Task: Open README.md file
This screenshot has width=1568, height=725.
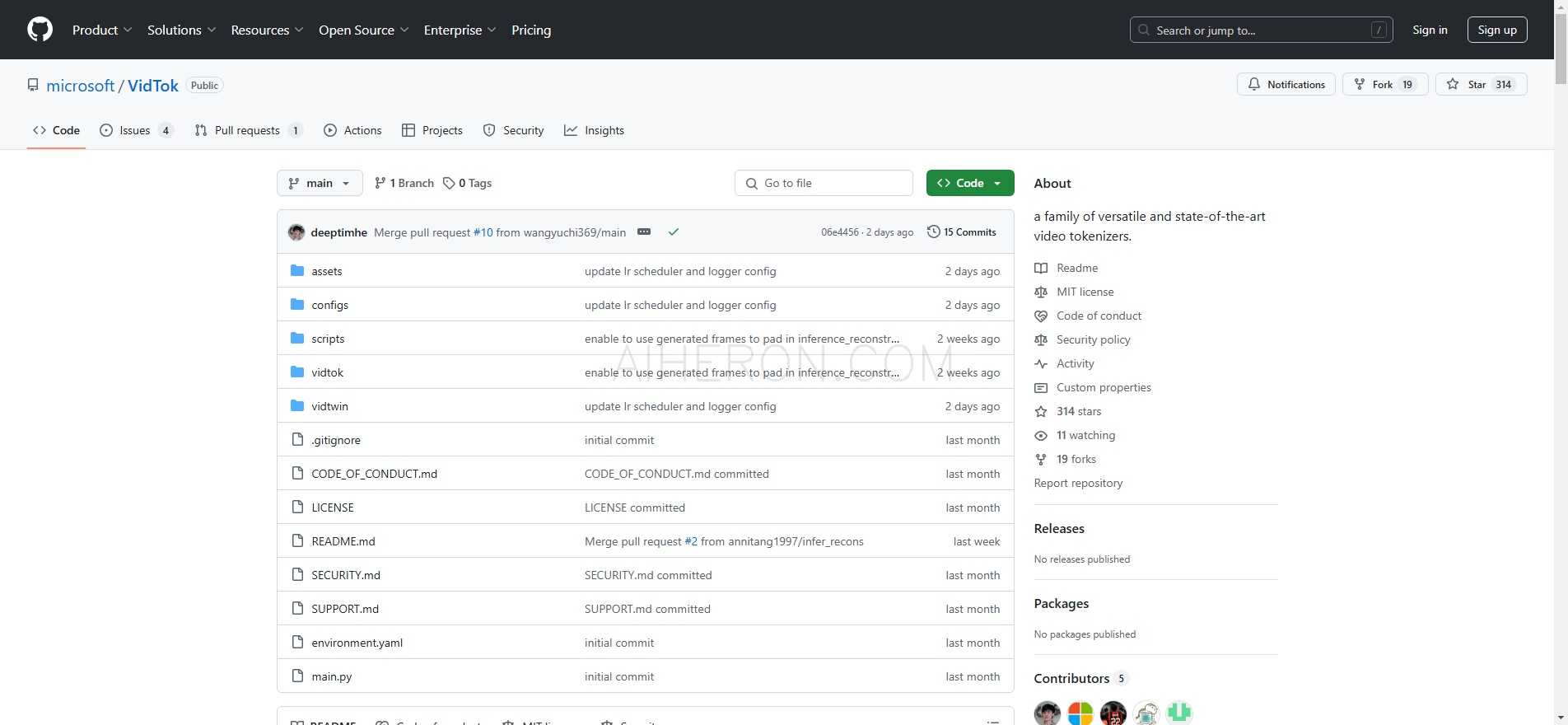Action: pyautogui.click(x=343, y=541)
